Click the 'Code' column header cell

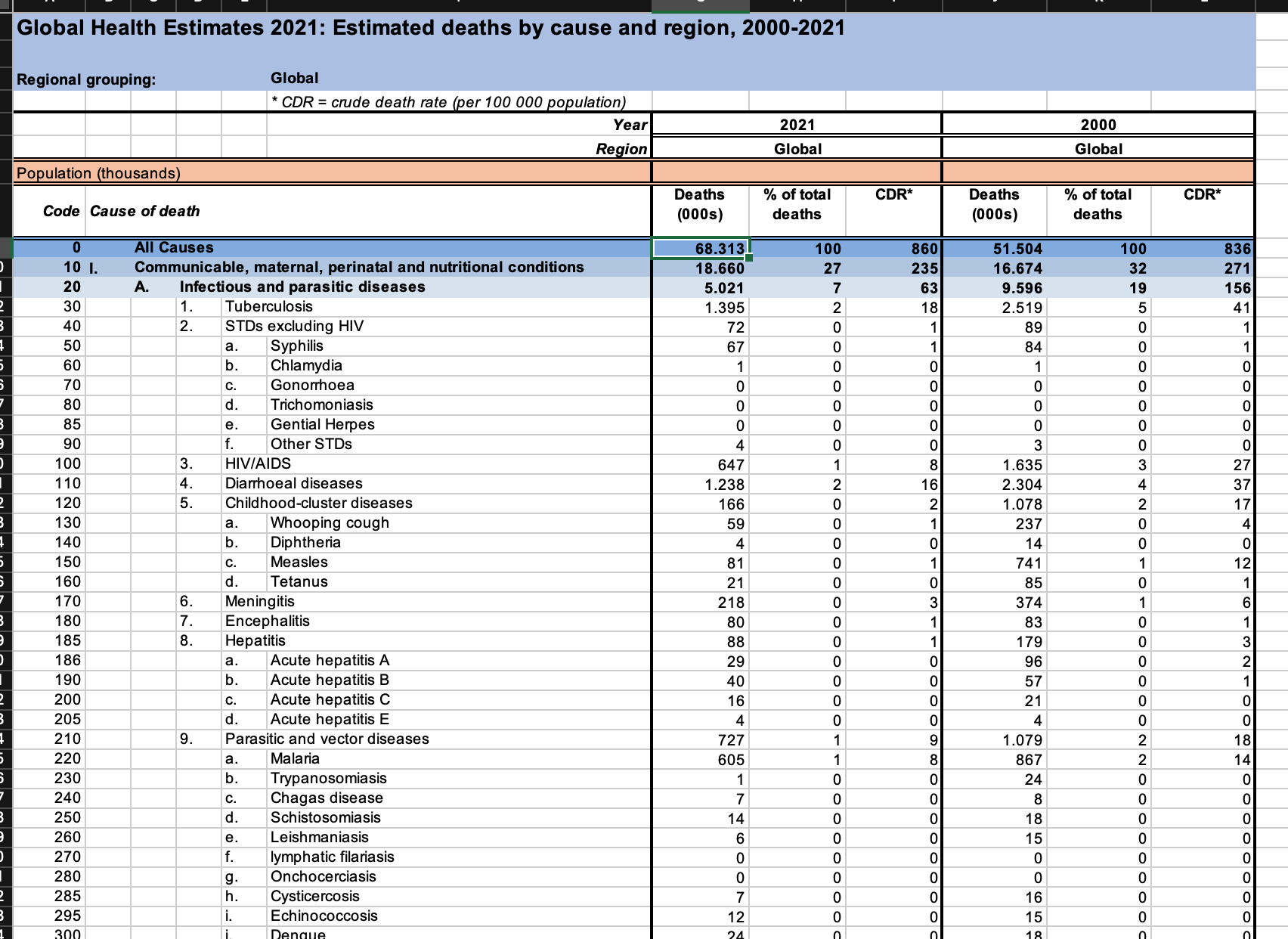point(60,211)
